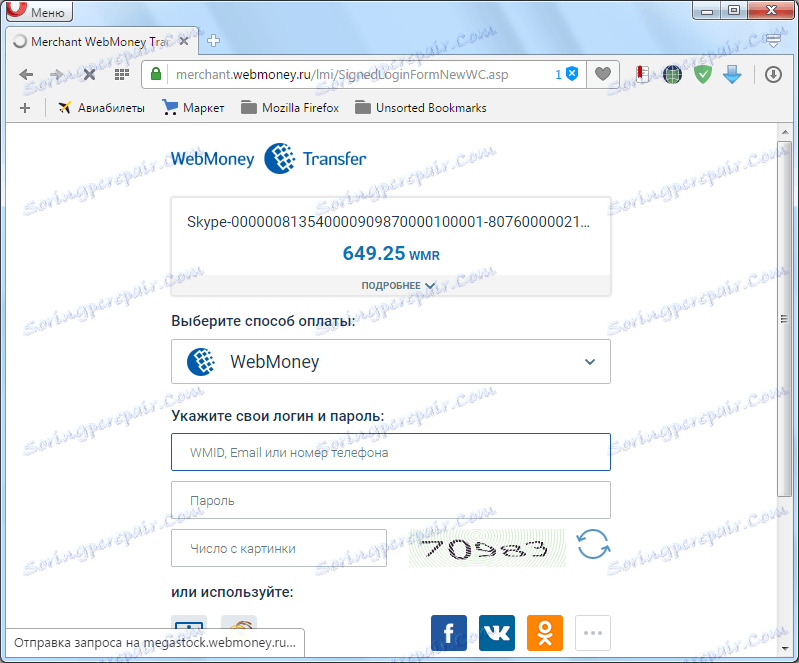This screenshot has width=799, height=663.
Task: Click the red bookmark notebook extension icon
Action: click(x=643, y=74)
